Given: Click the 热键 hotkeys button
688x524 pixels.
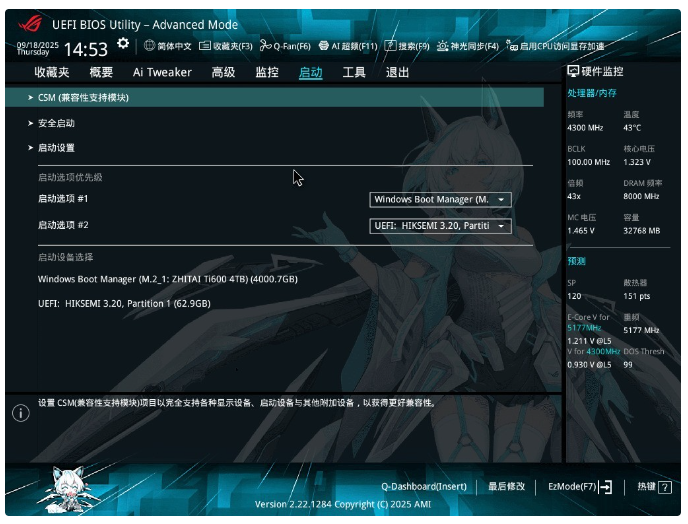Looking at the screenshot, I should click(654, 487).
